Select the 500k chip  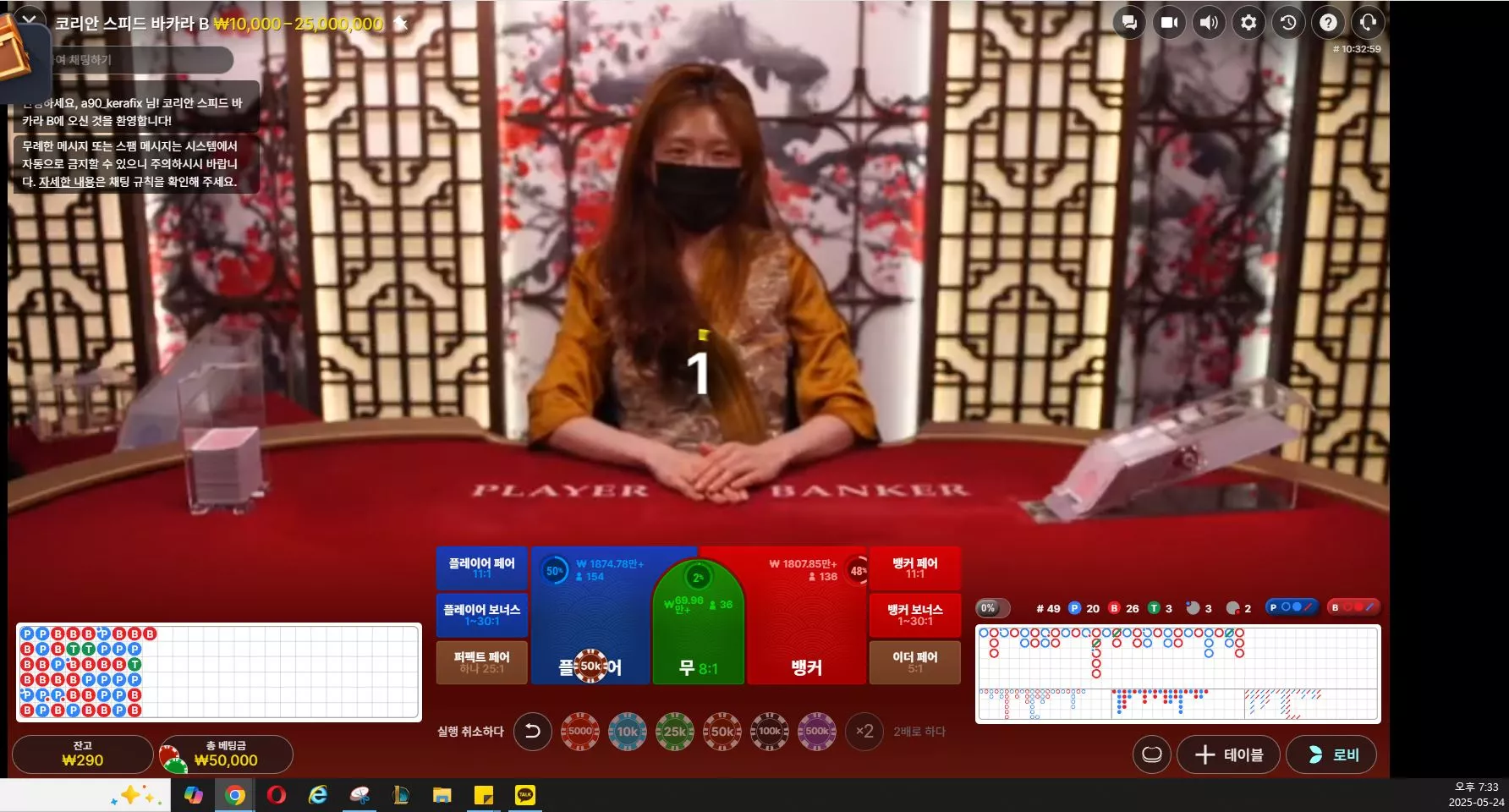click(817, 732)
